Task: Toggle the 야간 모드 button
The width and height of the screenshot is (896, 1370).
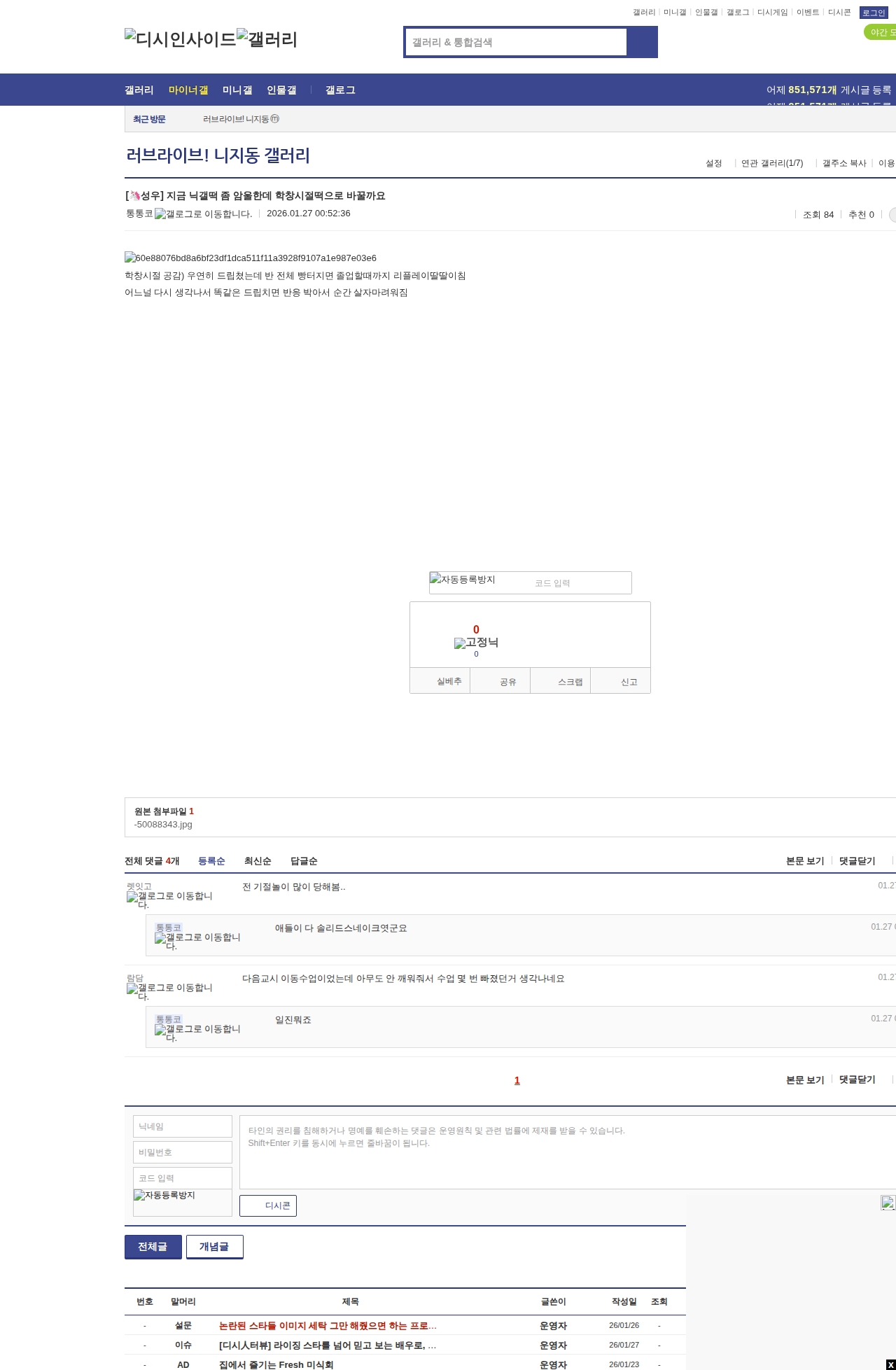Action: [x=880, y=32]
